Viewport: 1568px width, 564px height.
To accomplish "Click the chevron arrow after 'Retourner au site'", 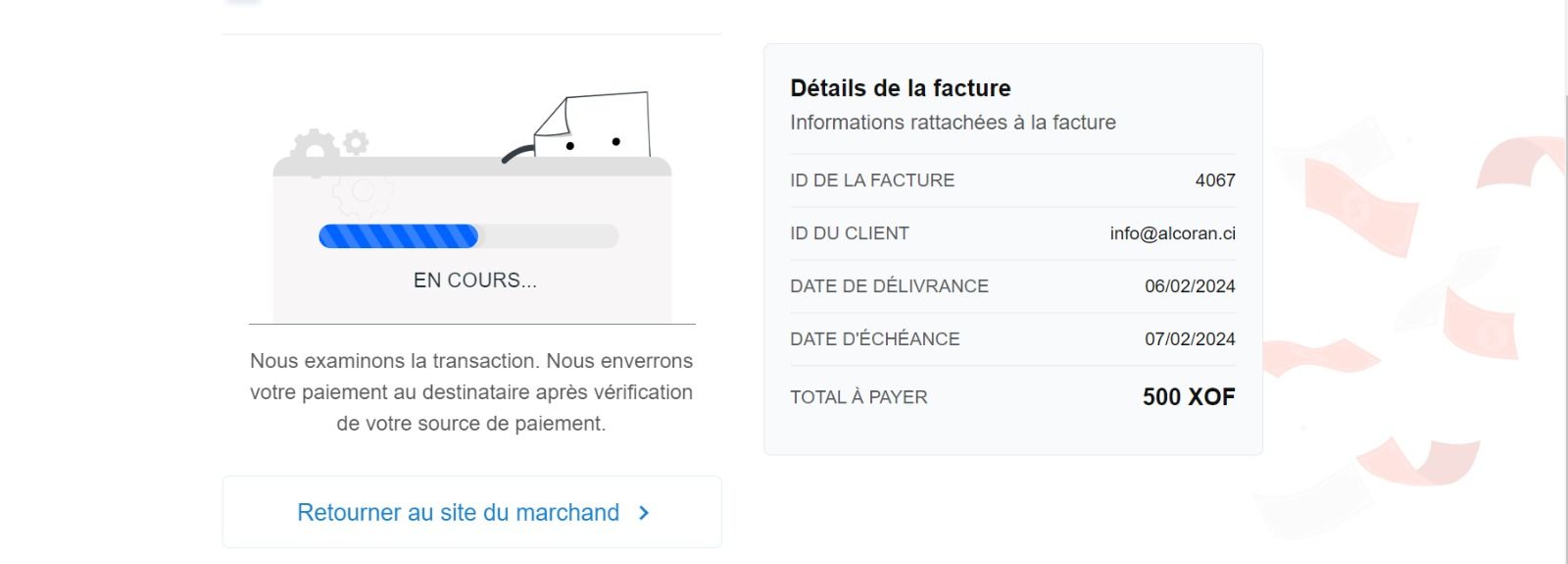I will [x=644, y=513].
